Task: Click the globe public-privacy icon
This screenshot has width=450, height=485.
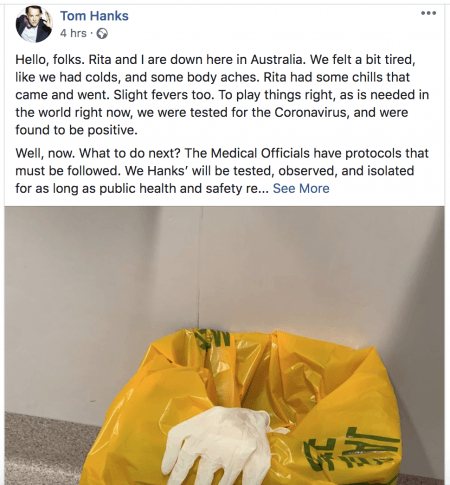Action: [102, 33]
